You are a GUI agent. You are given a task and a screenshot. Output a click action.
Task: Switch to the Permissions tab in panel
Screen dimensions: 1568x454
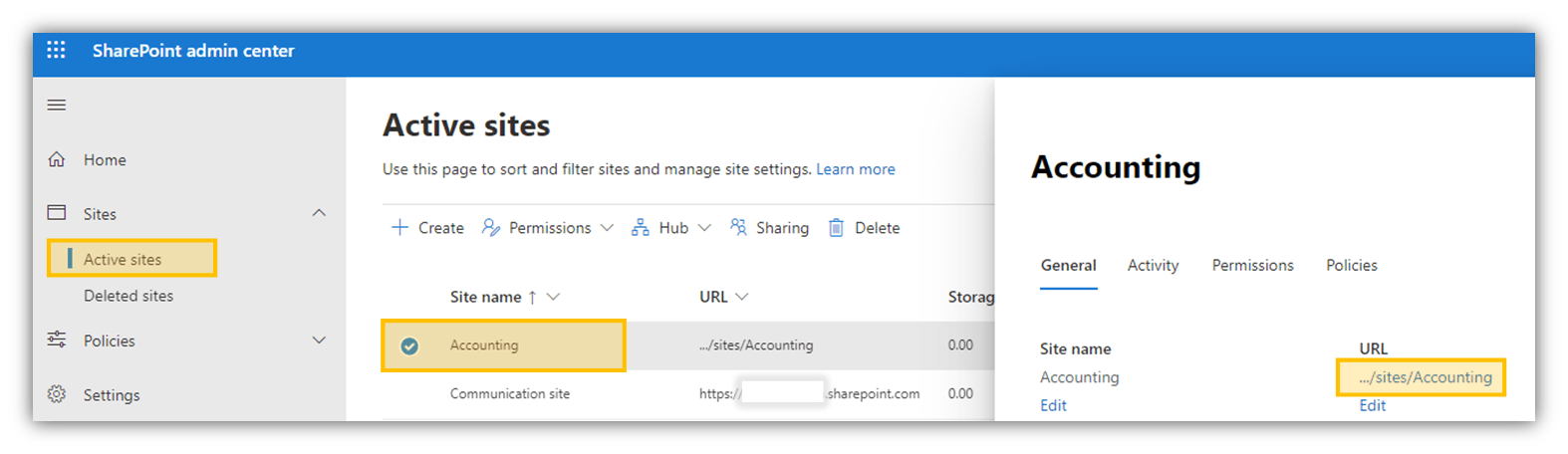(x=1252, y=265)
